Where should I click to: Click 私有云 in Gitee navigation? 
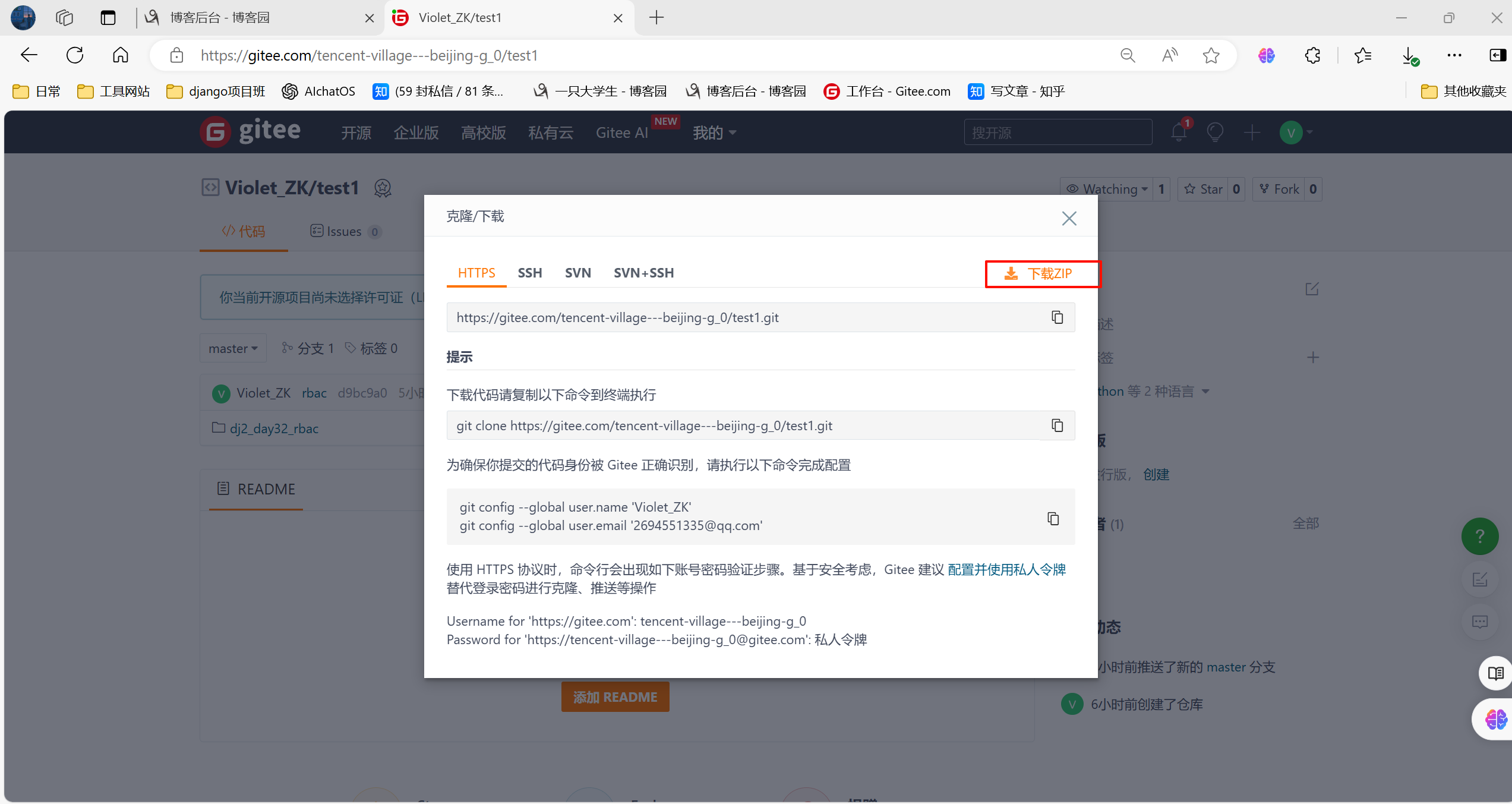[x=551, y=133]
